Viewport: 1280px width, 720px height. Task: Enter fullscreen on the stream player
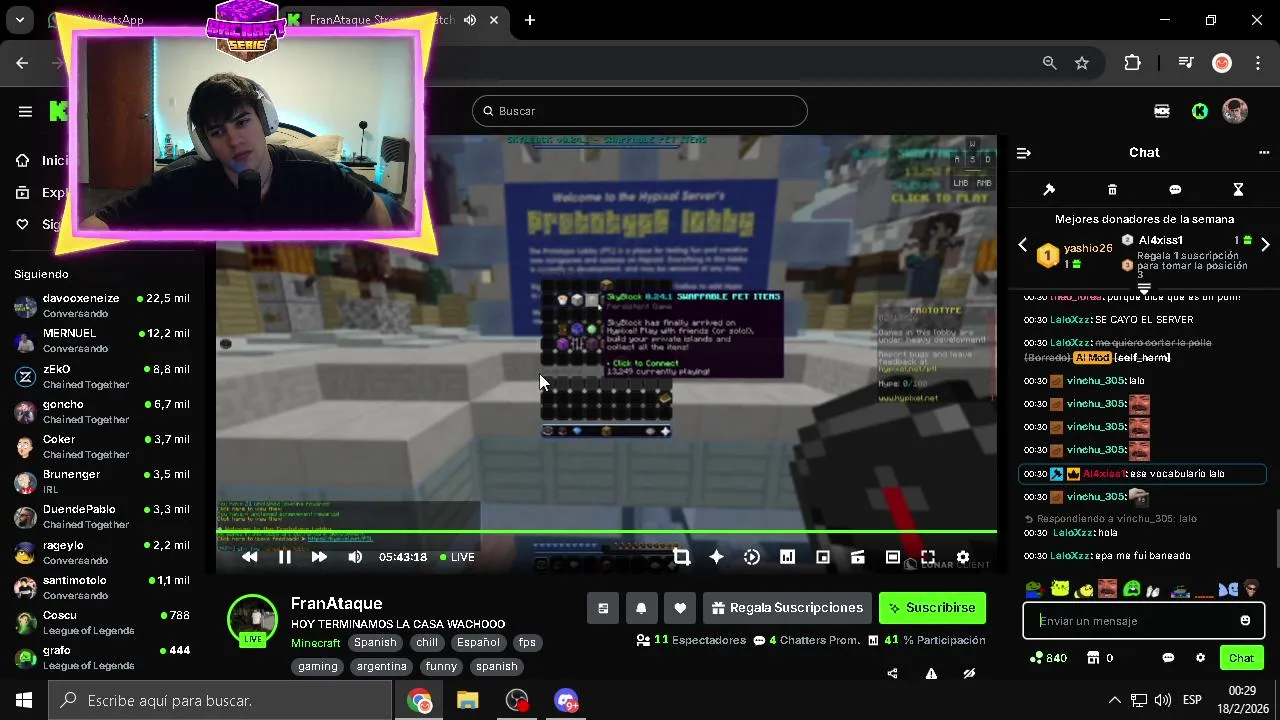(928, 557)
